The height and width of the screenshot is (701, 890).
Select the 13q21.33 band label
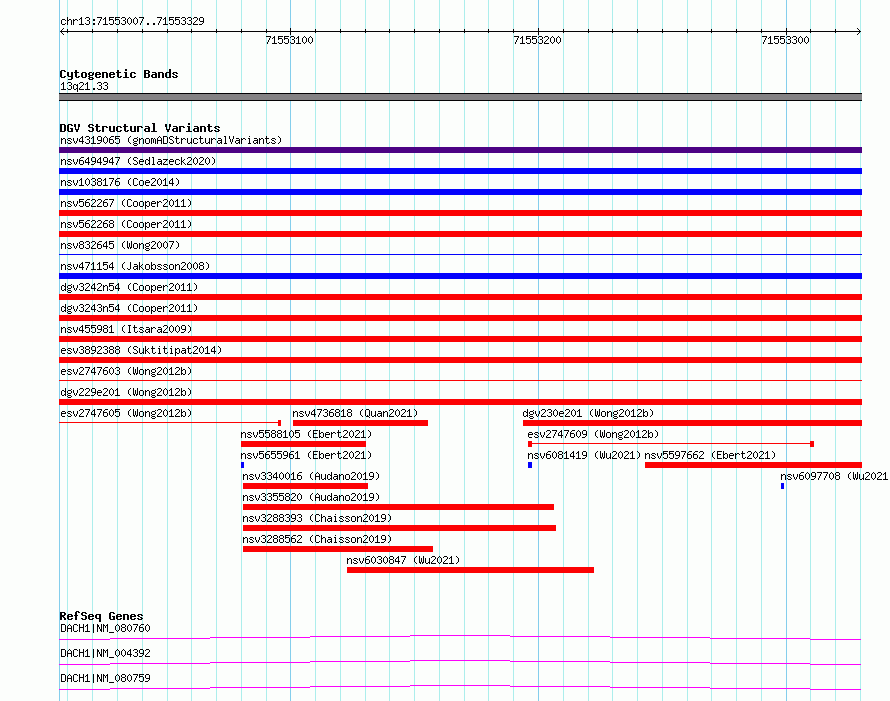click(84, 86)
